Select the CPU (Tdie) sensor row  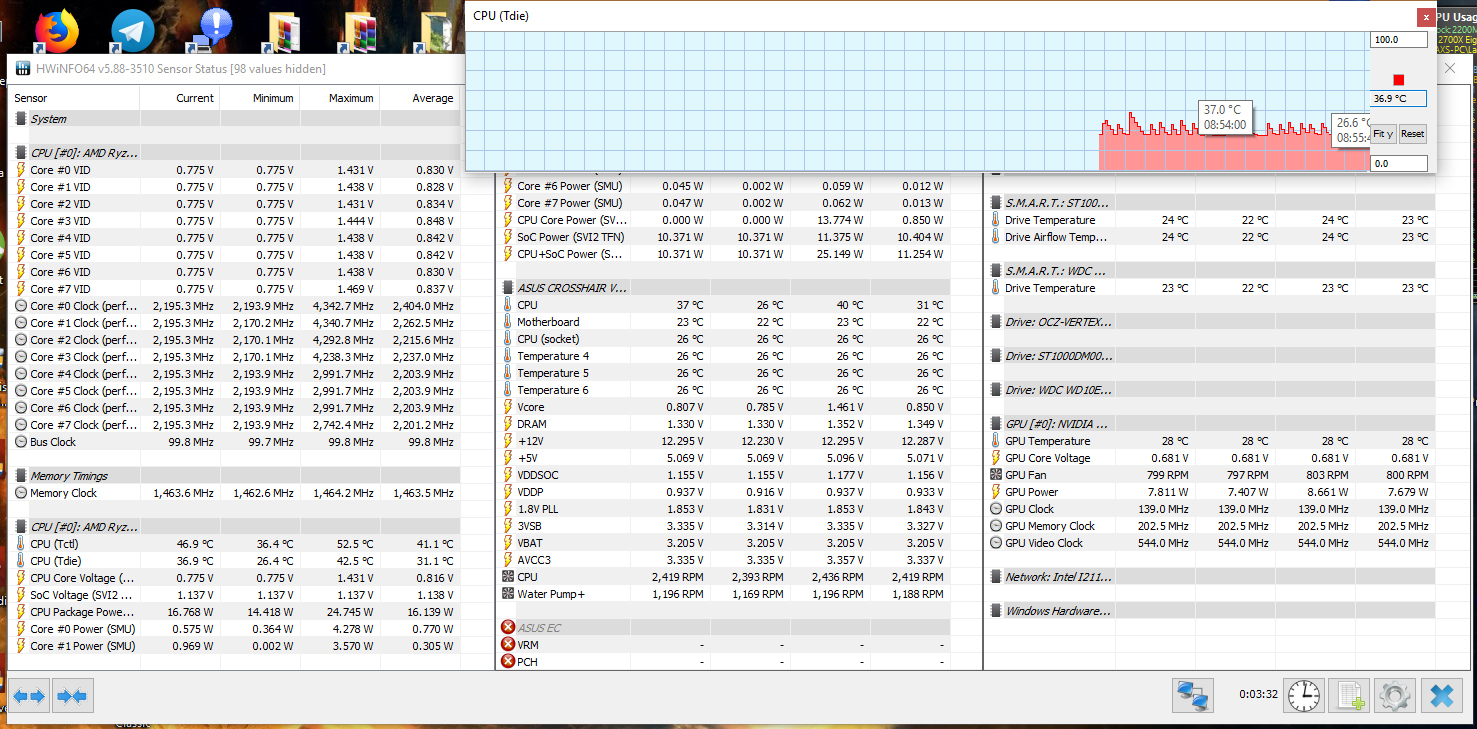[235, 561]
